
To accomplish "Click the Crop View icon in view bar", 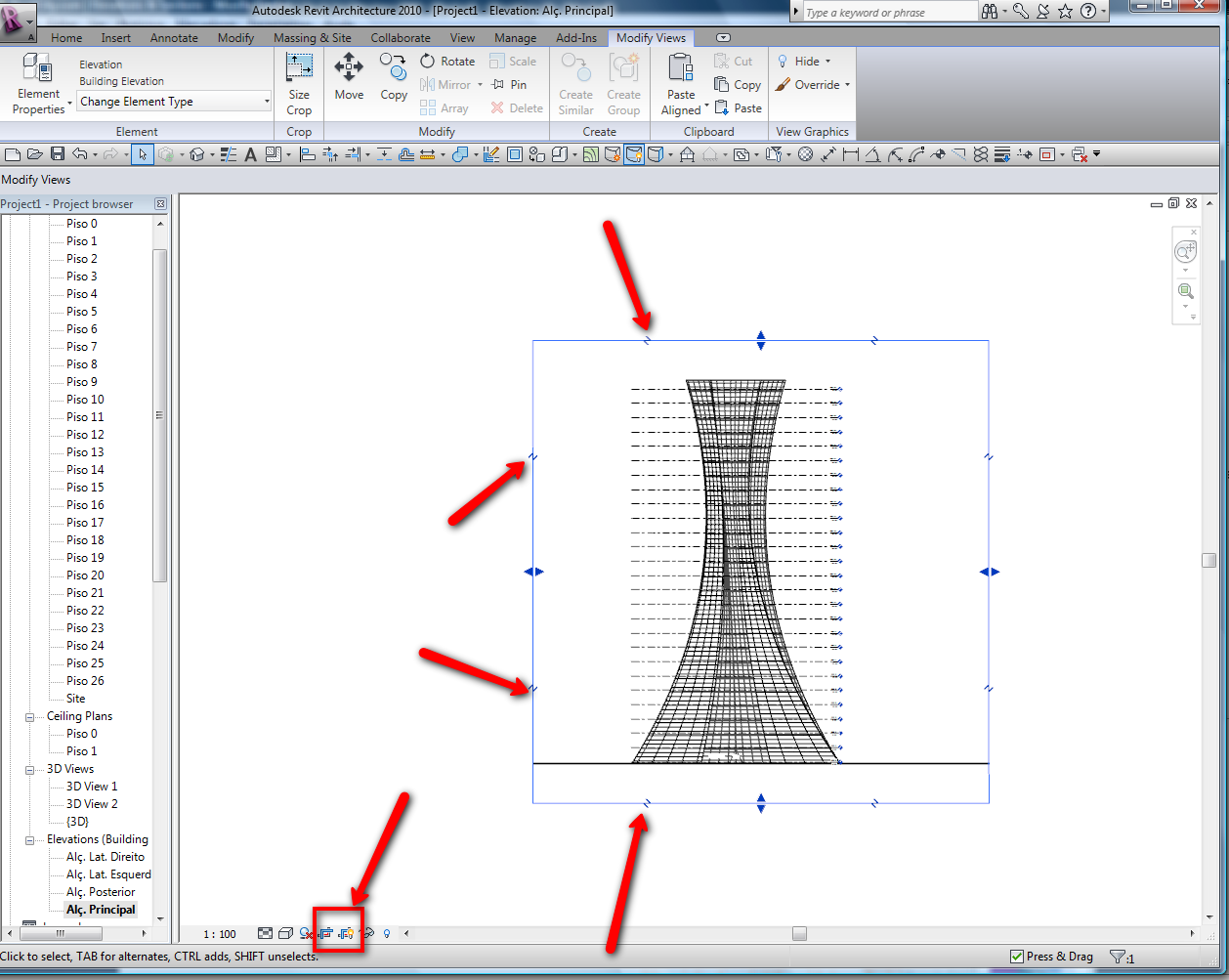I will click(326, 934).
